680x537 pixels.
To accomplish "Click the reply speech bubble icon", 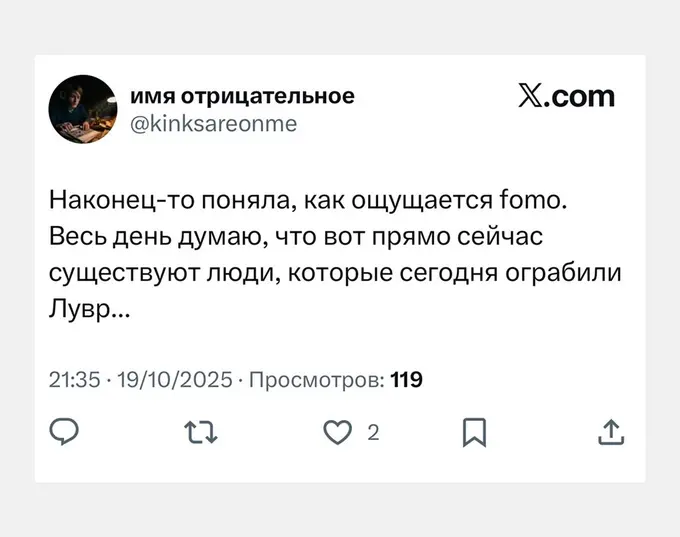I will coord(65,431).
